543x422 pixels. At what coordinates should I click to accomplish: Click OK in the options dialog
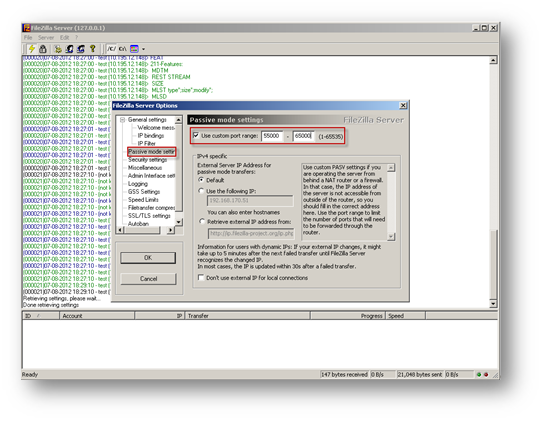(x=148, y=258)
